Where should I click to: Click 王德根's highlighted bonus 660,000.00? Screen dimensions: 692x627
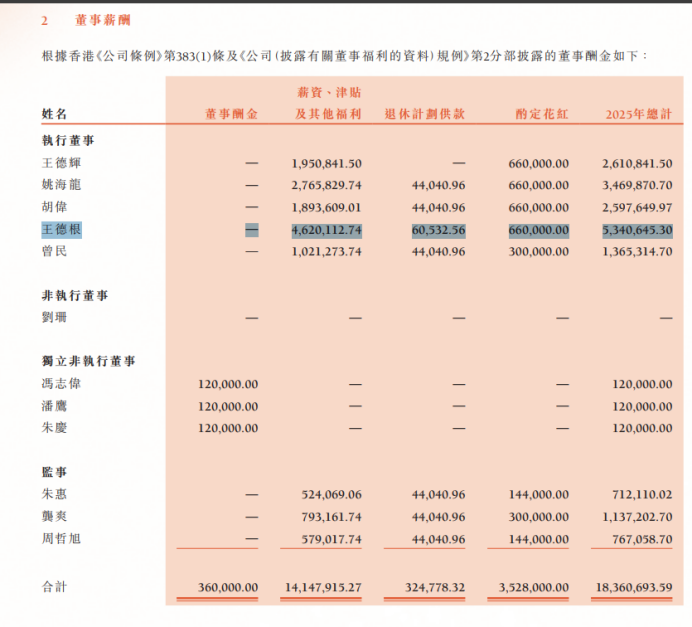[x=539, y=230]
